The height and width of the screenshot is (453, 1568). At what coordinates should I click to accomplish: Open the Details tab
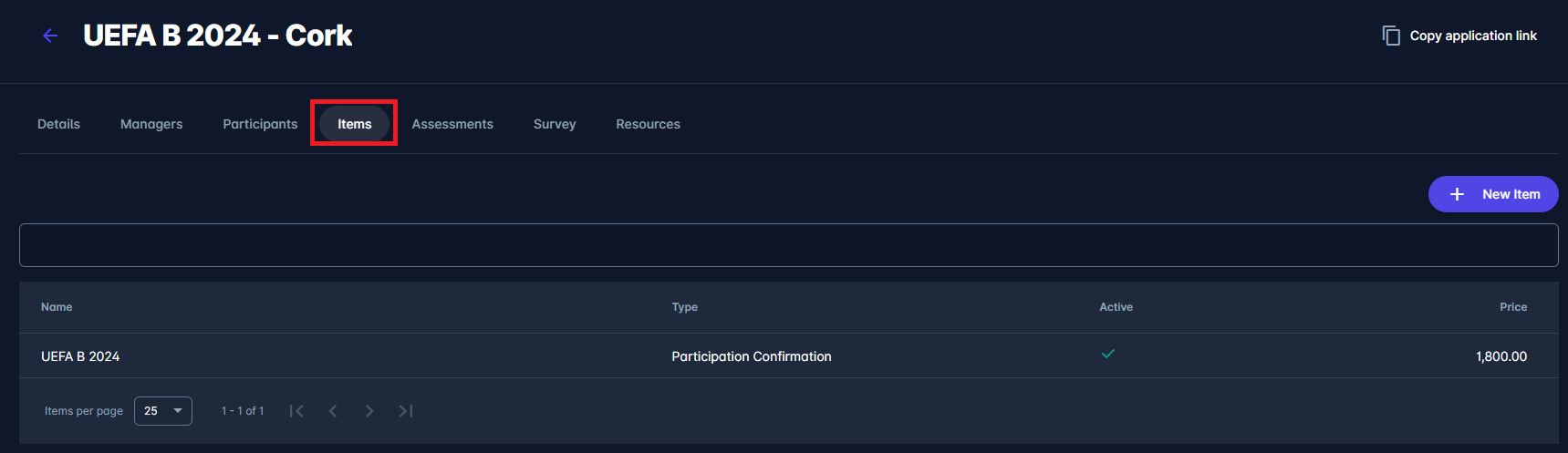(58, 124)
